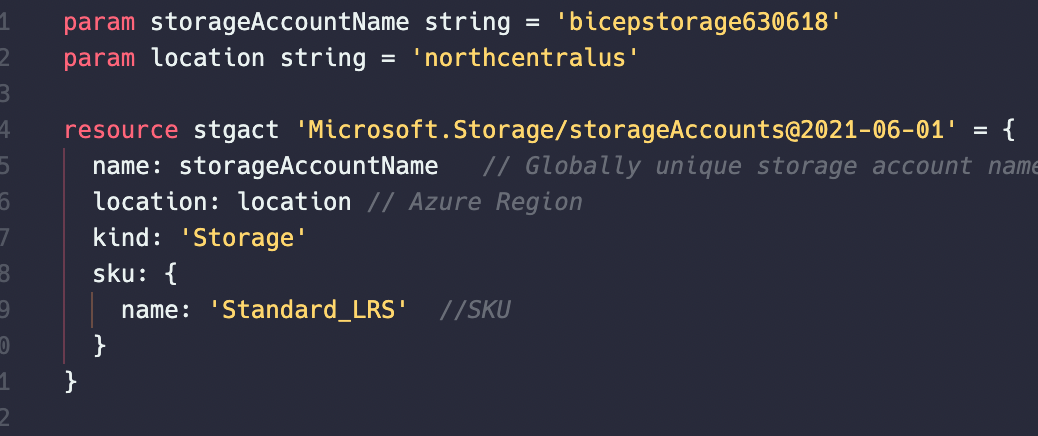Click the 'Globally unique storage account name' comment
The image size is (1038, 436).
point(760,166)
